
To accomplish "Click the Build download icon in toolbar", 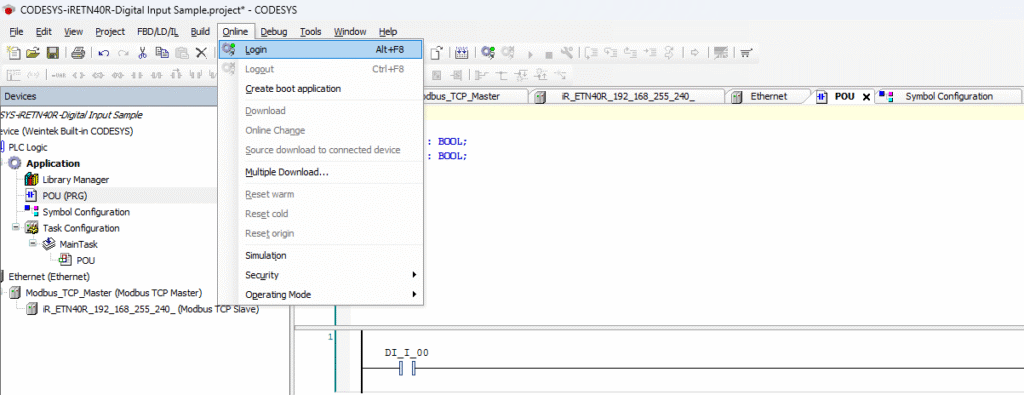I will coord(462,53).
